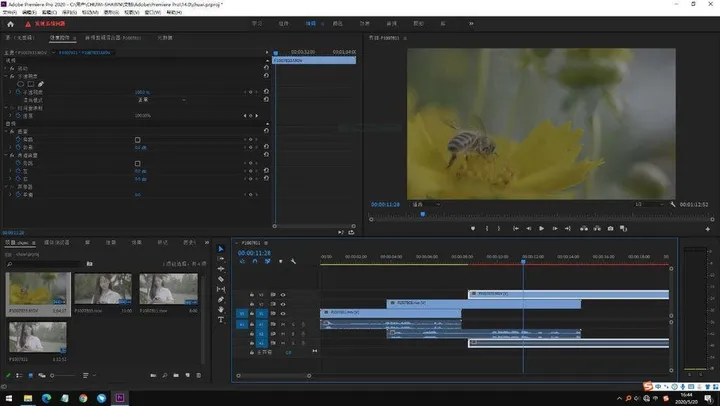Click the search icon in Project panel footer

[165, 376]
